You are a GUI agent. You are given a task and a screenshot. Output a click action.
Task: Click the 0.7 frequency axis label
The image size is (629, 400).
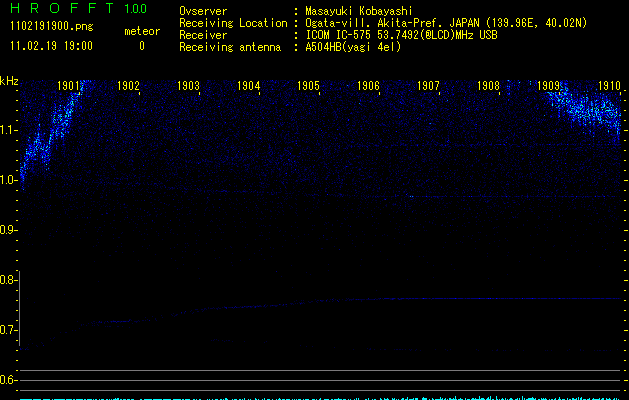point(8,330)
